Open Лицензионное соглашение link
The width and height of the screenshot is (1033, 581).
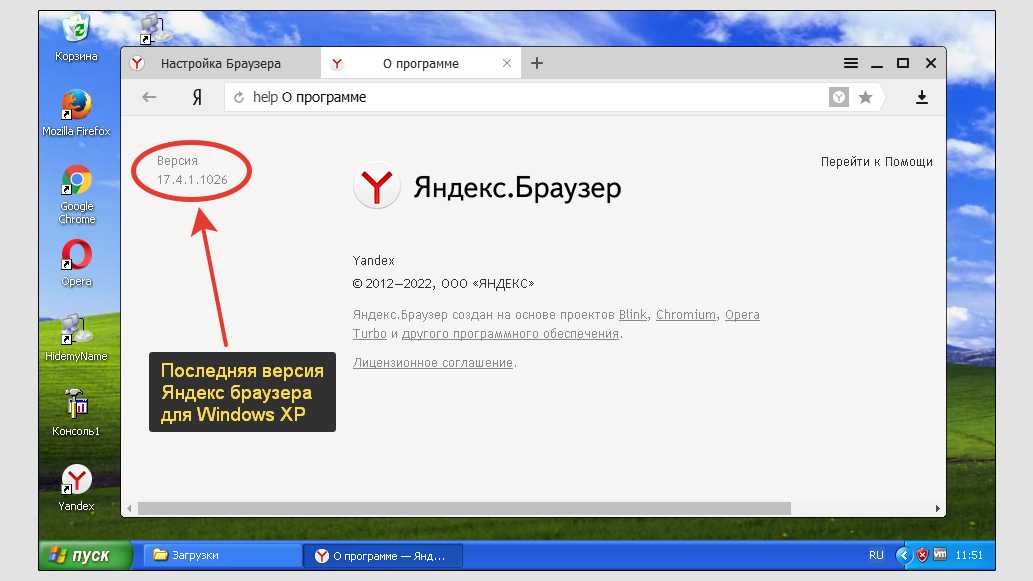(433, 363)
